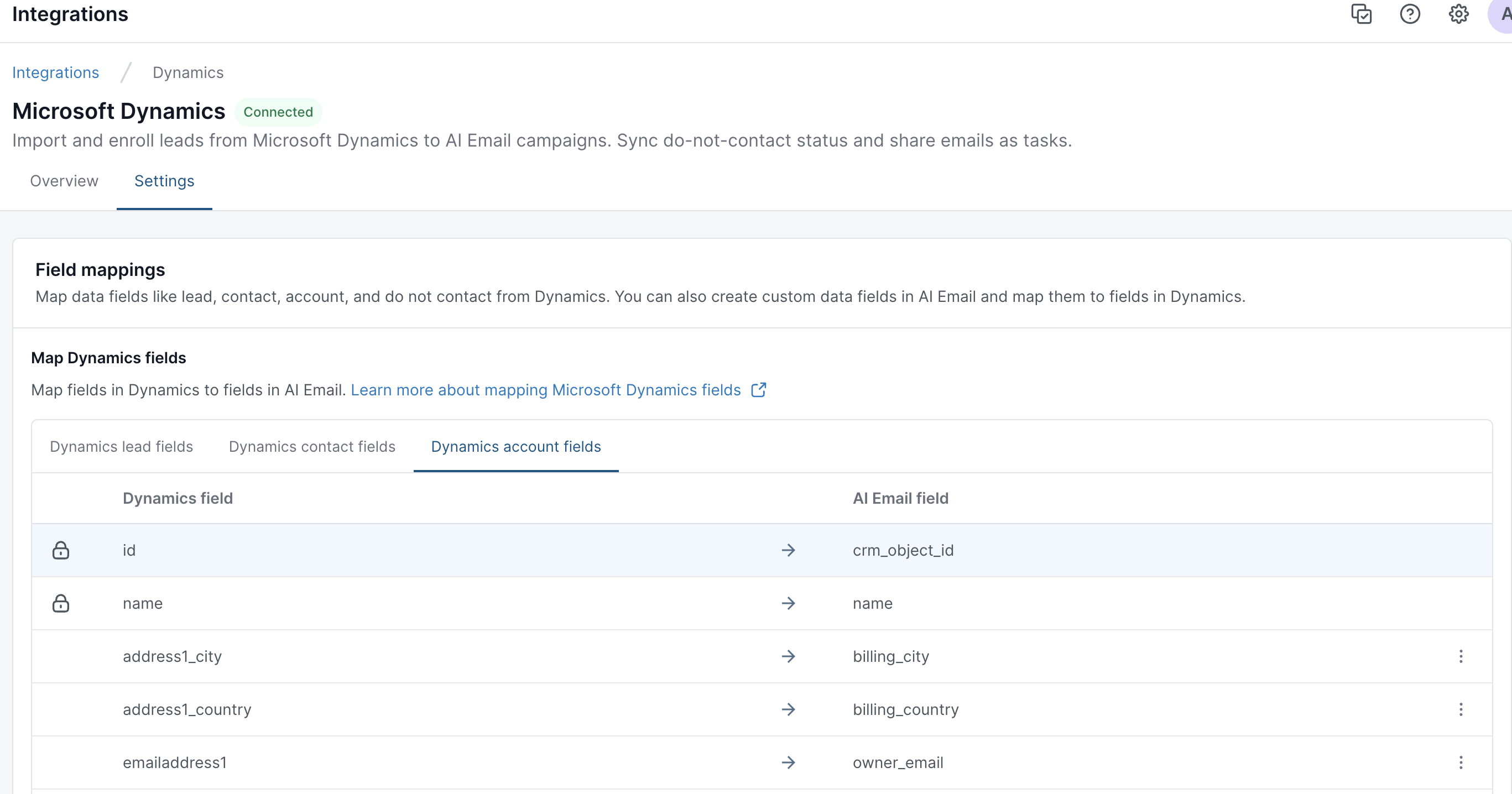Click the Microsoft Dynamics page heading
This screenshot has height=794, width=1512.
[118, 112]
